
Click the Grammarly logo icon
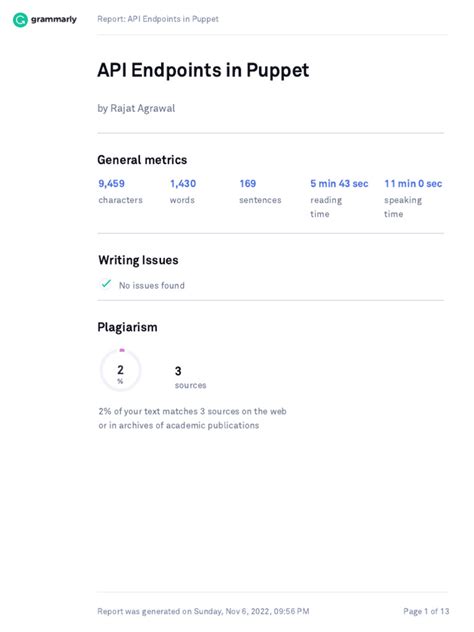(20, 19)
